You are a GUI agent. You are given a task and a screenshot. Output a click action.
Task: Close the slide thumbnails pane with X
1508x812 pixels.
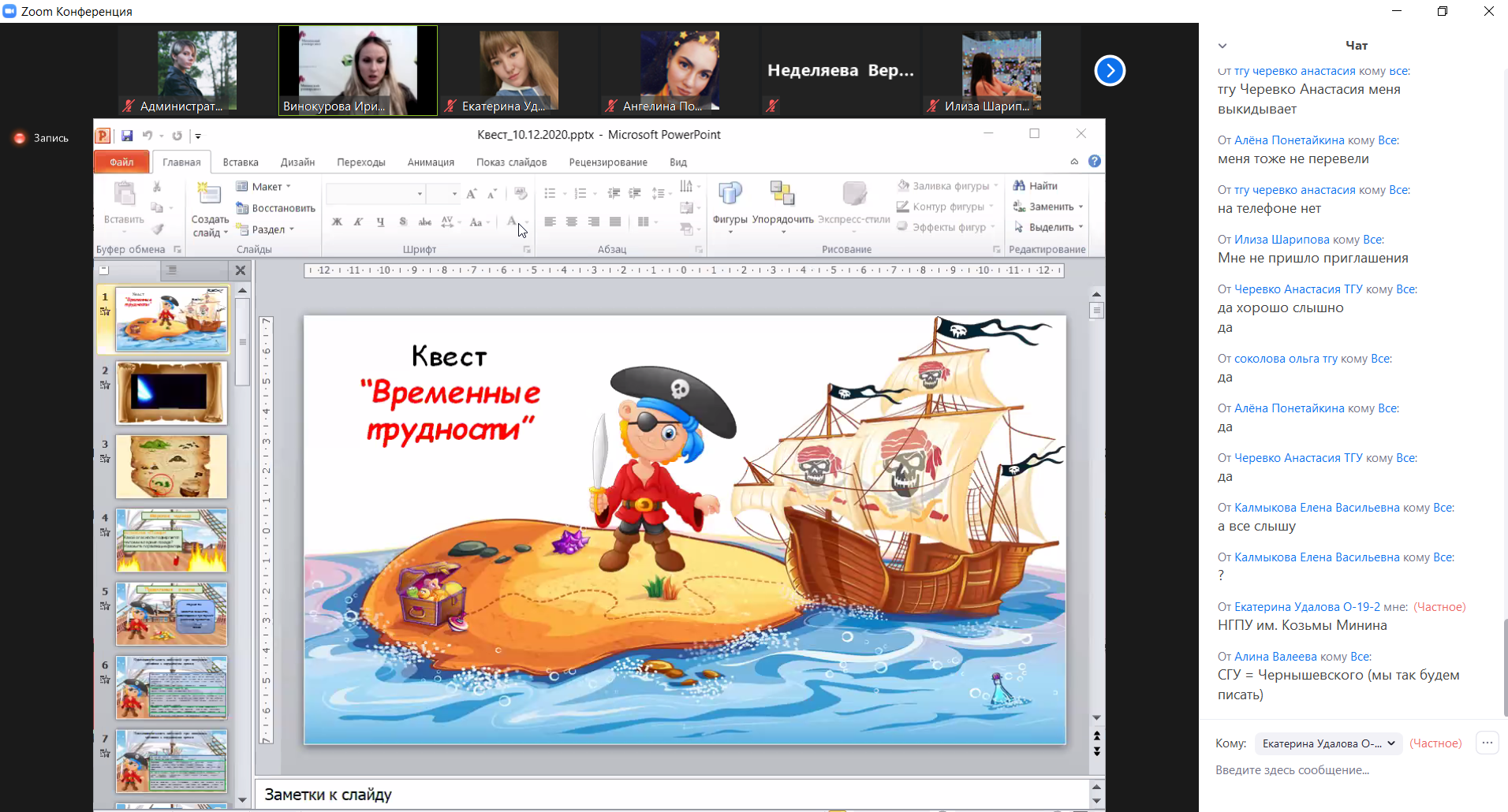[241, 270]
